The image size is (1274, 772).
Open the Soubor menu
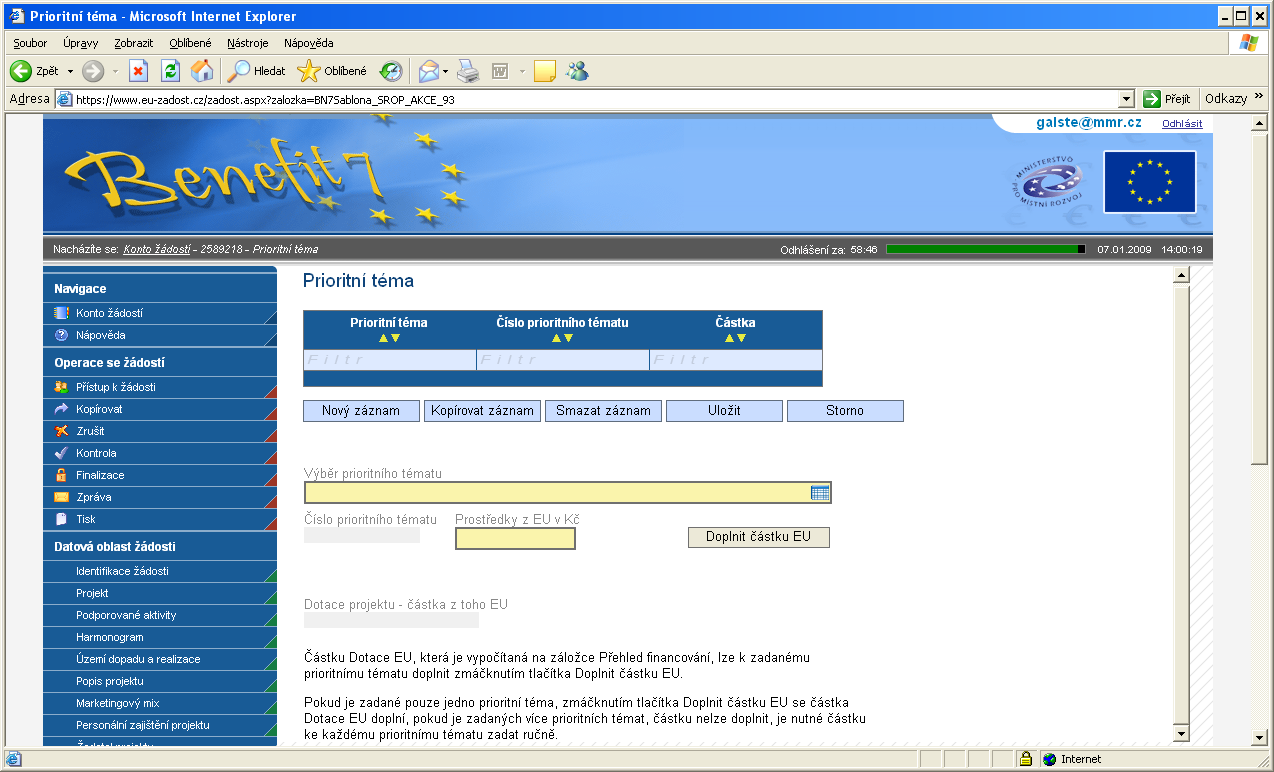coord(31,43)
